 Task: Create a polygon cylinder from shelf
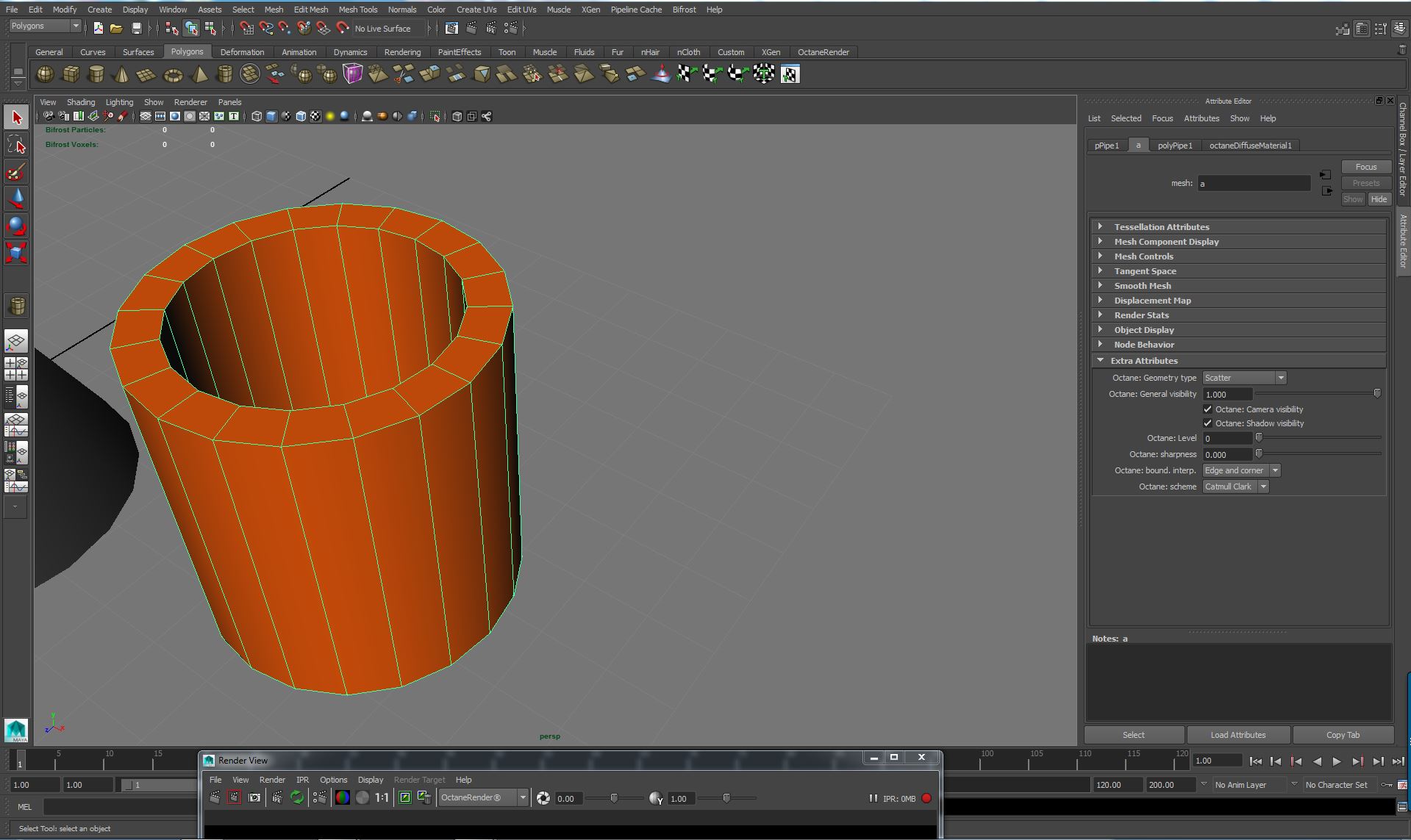tap(96, 74)
